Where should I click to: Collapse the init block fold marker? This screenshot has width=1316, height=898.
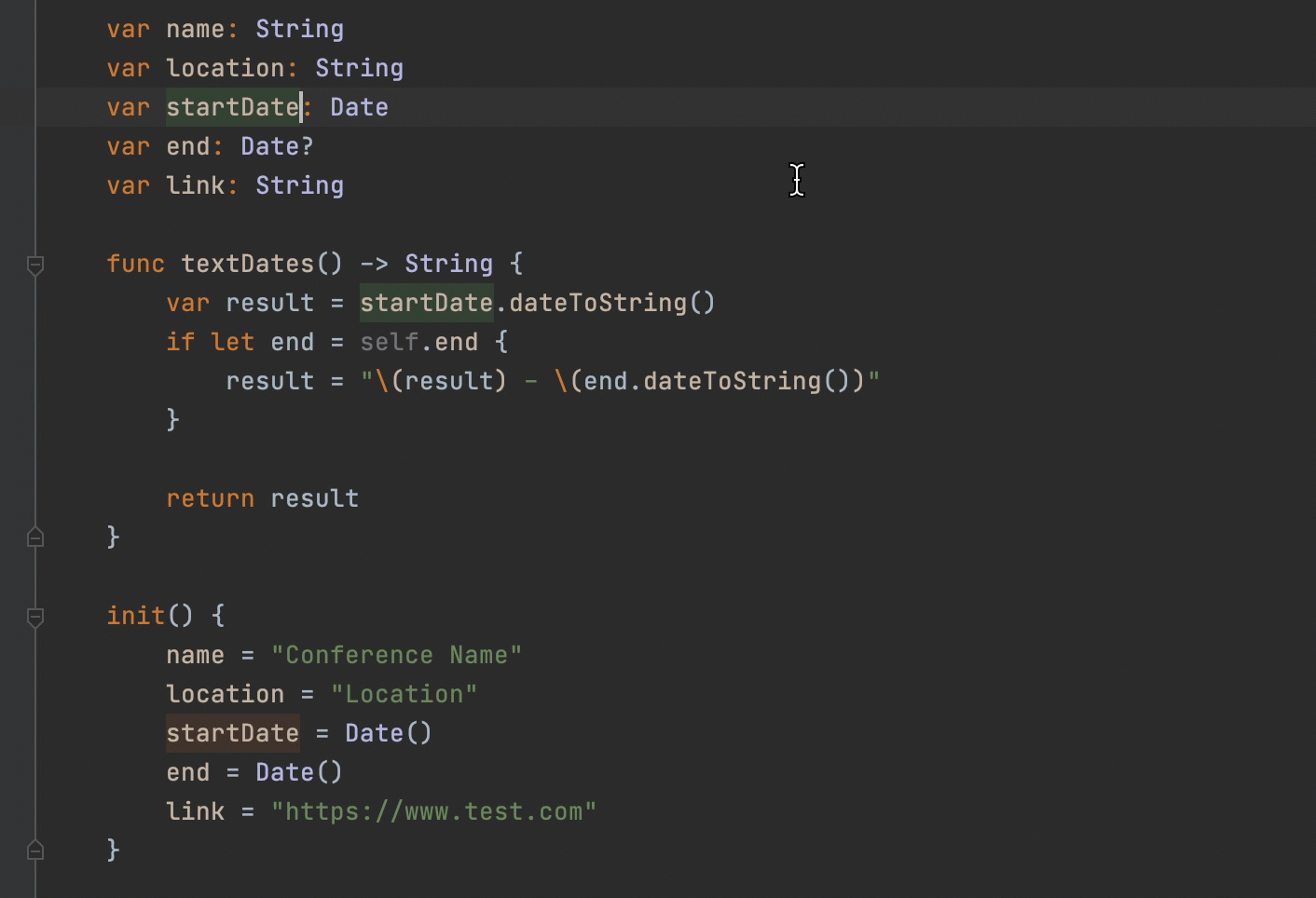click(x=35, y=617)
